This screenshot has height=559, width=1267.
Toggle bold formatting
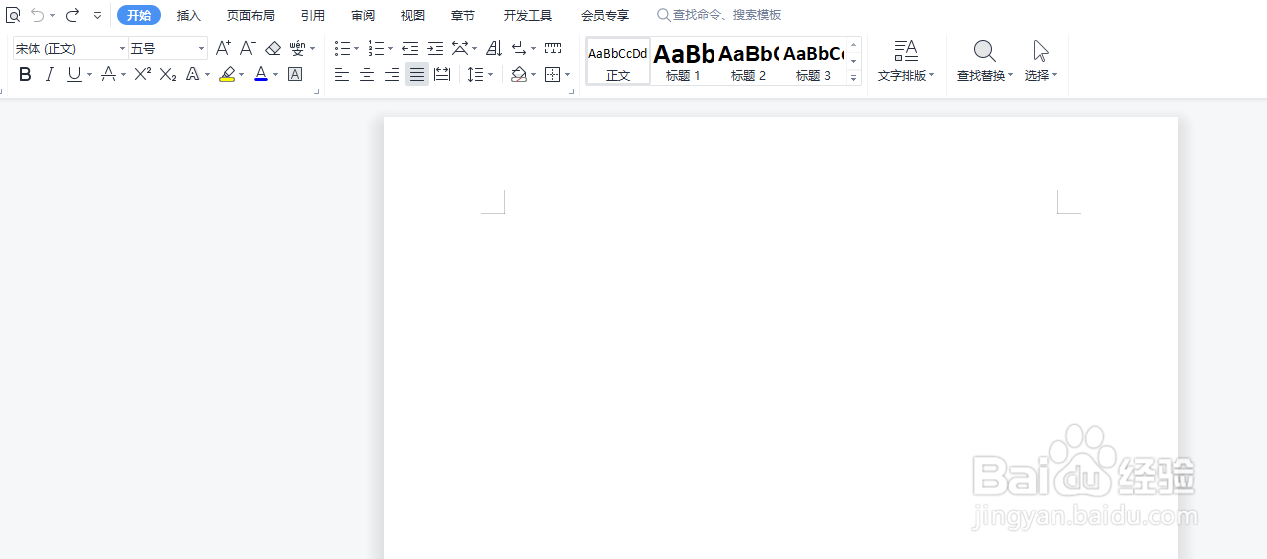26,74
